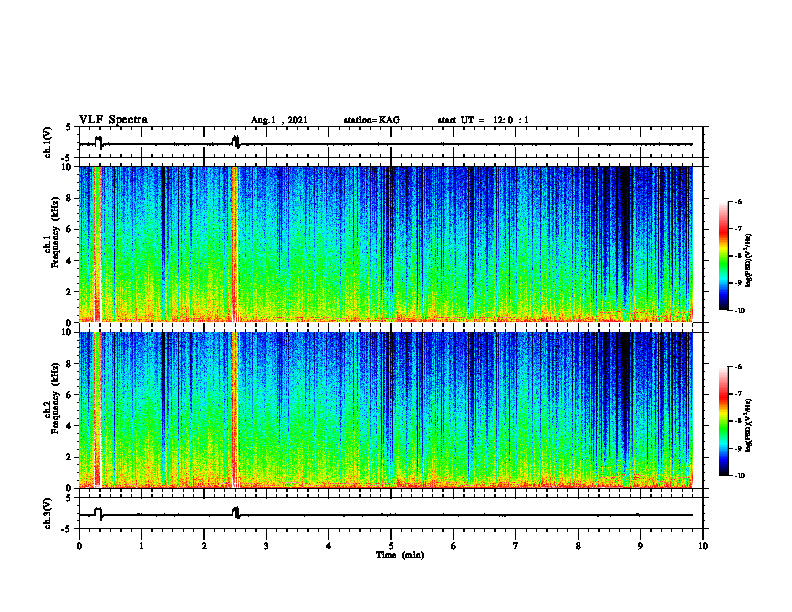Image resolution: width=792 pixels, height=612 pixels.
Task: Click tick label "10" on the Time axis
Action: [x=703, y=546]
